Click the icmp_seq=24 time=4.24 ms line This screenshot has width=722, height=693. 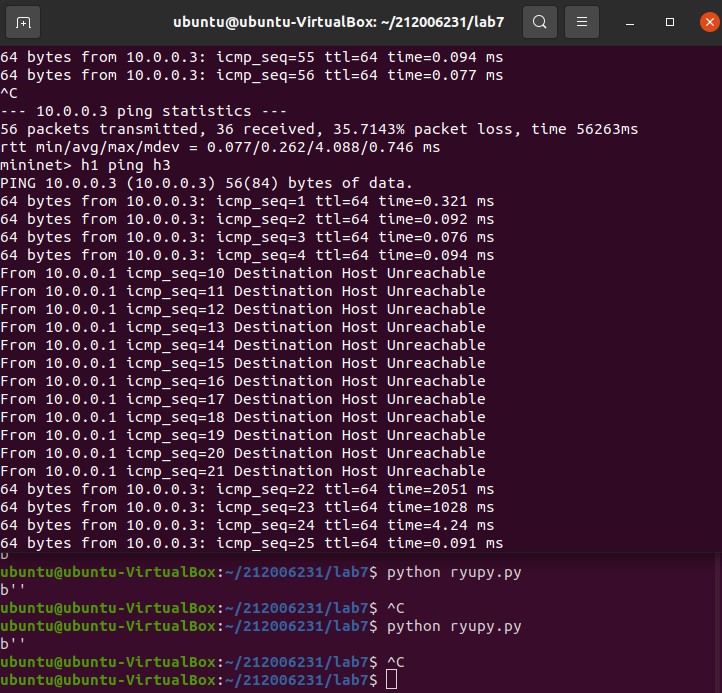(x=247, y=524)
